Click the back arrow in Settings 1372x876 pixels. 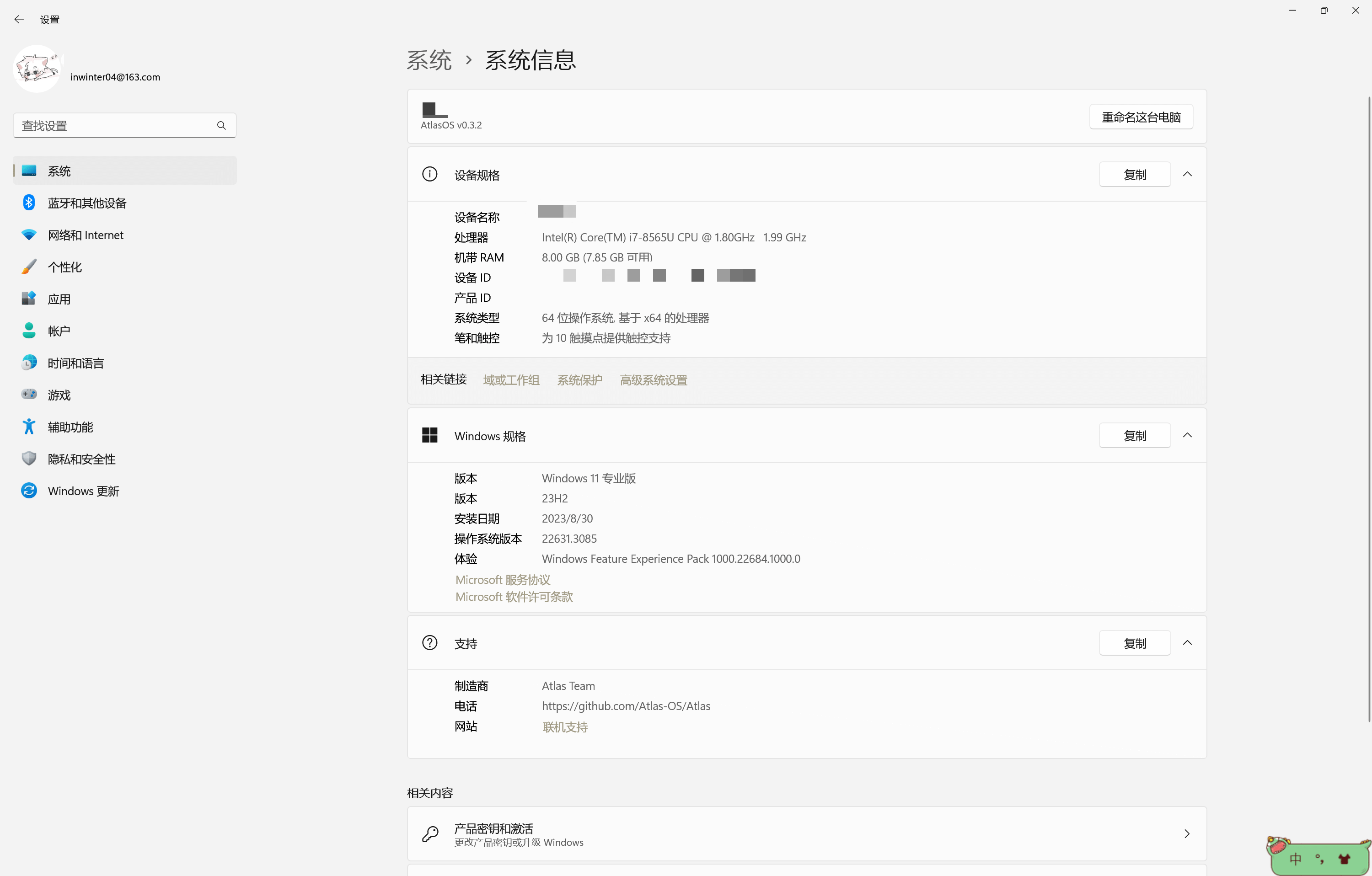(x=19, y=19)
